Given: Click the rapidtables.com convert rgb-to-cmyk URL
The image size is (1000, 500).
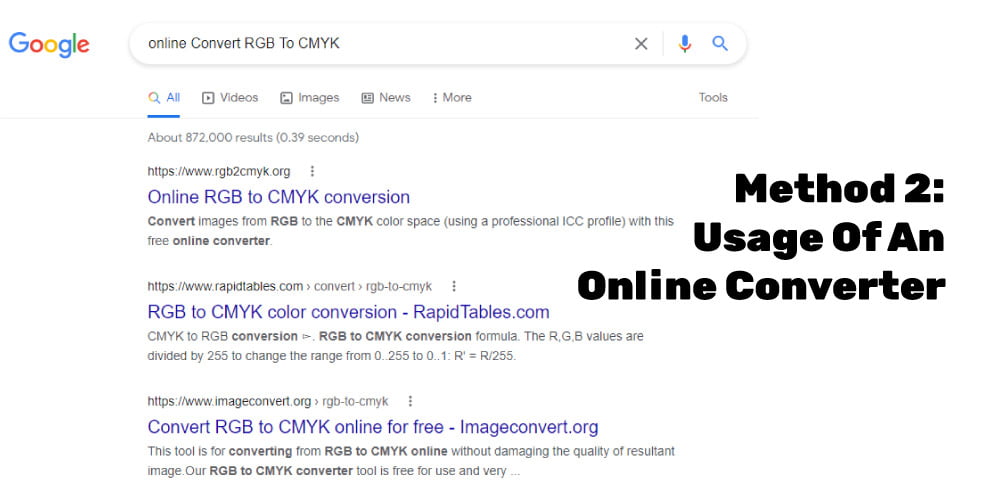Looking at the screenshot, I should click(x=290, y=286).
